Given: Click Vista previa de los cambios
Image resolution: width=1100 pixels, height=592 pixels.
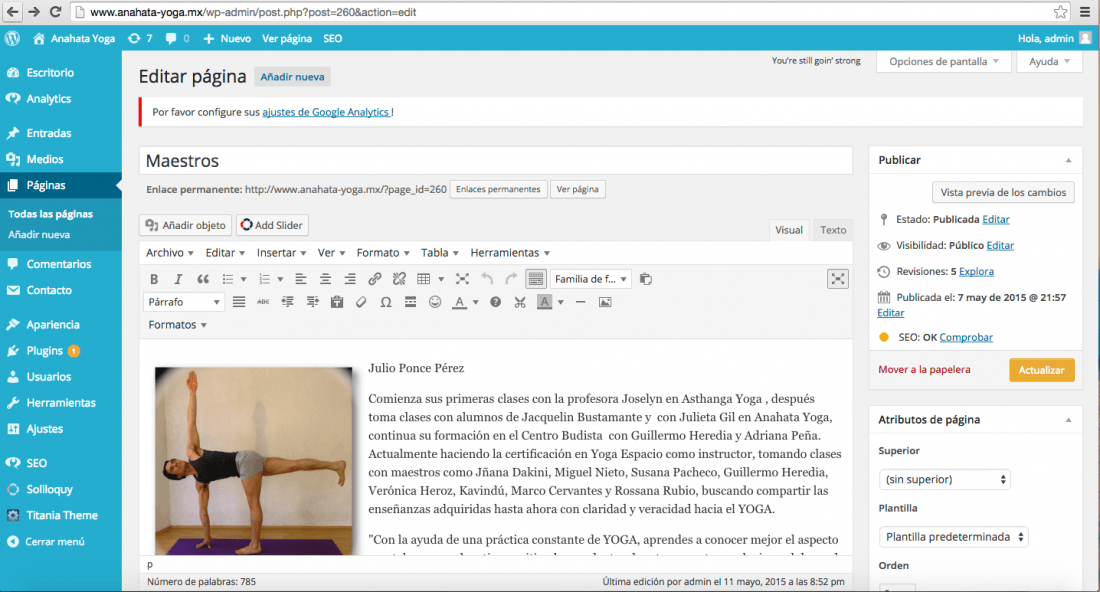Looking at the screenshot, I should [x=1003, y=193].
